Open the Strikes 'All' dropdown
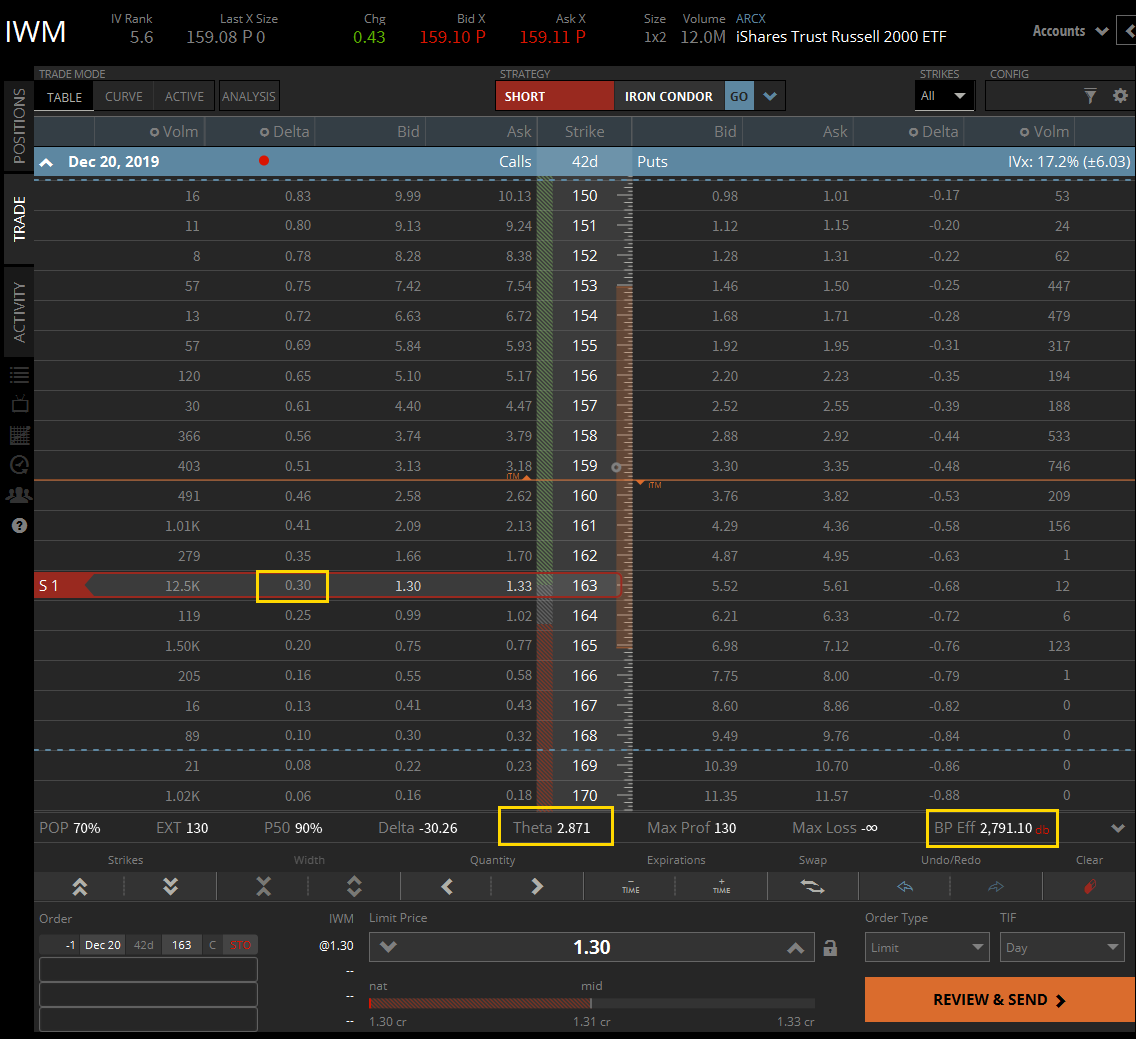The width and height of the screenshot is (1136, 1039). [x=944, y=96]
